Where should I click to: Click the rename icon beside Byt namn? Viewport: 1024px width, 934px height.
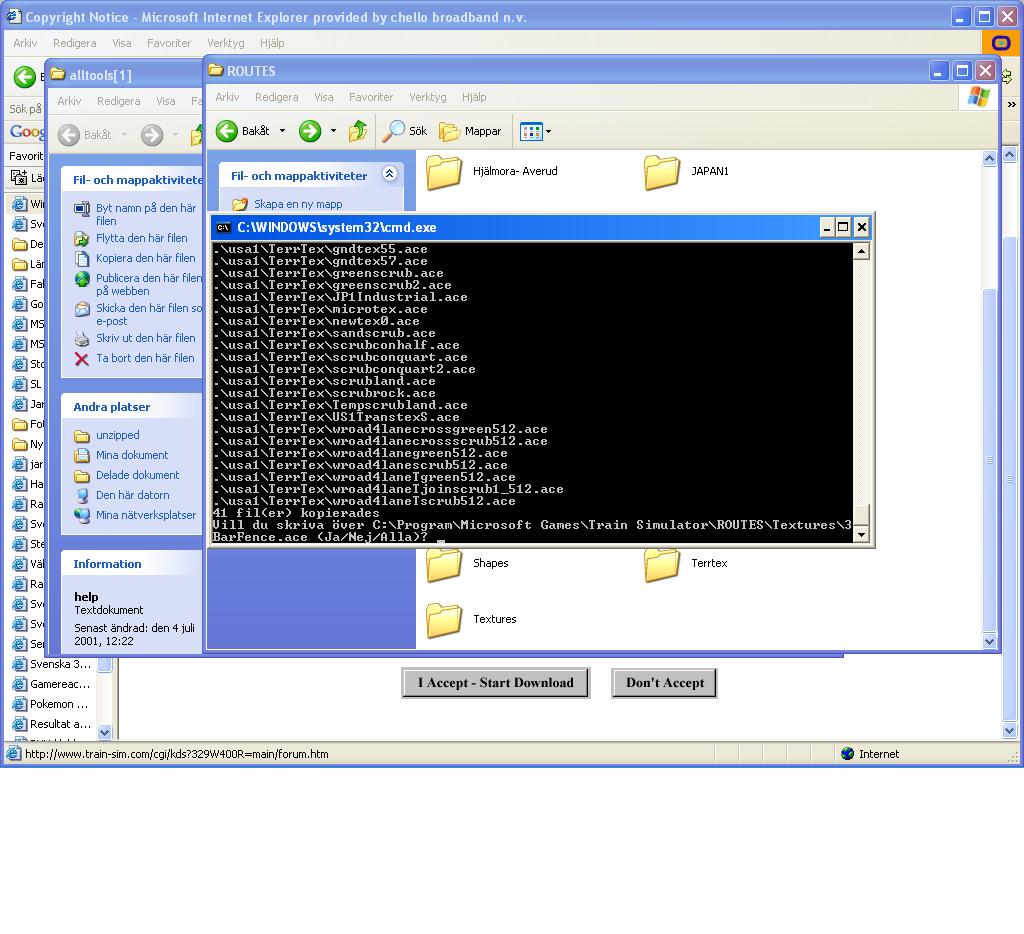coord(82,209)
